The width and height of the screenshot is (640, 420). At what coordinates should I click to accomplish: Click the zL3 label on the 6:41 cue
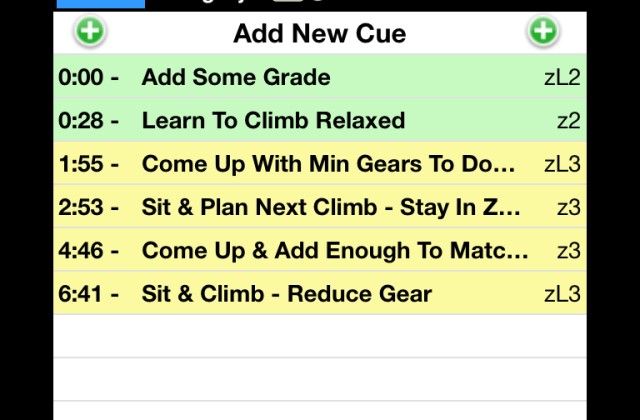562,294
